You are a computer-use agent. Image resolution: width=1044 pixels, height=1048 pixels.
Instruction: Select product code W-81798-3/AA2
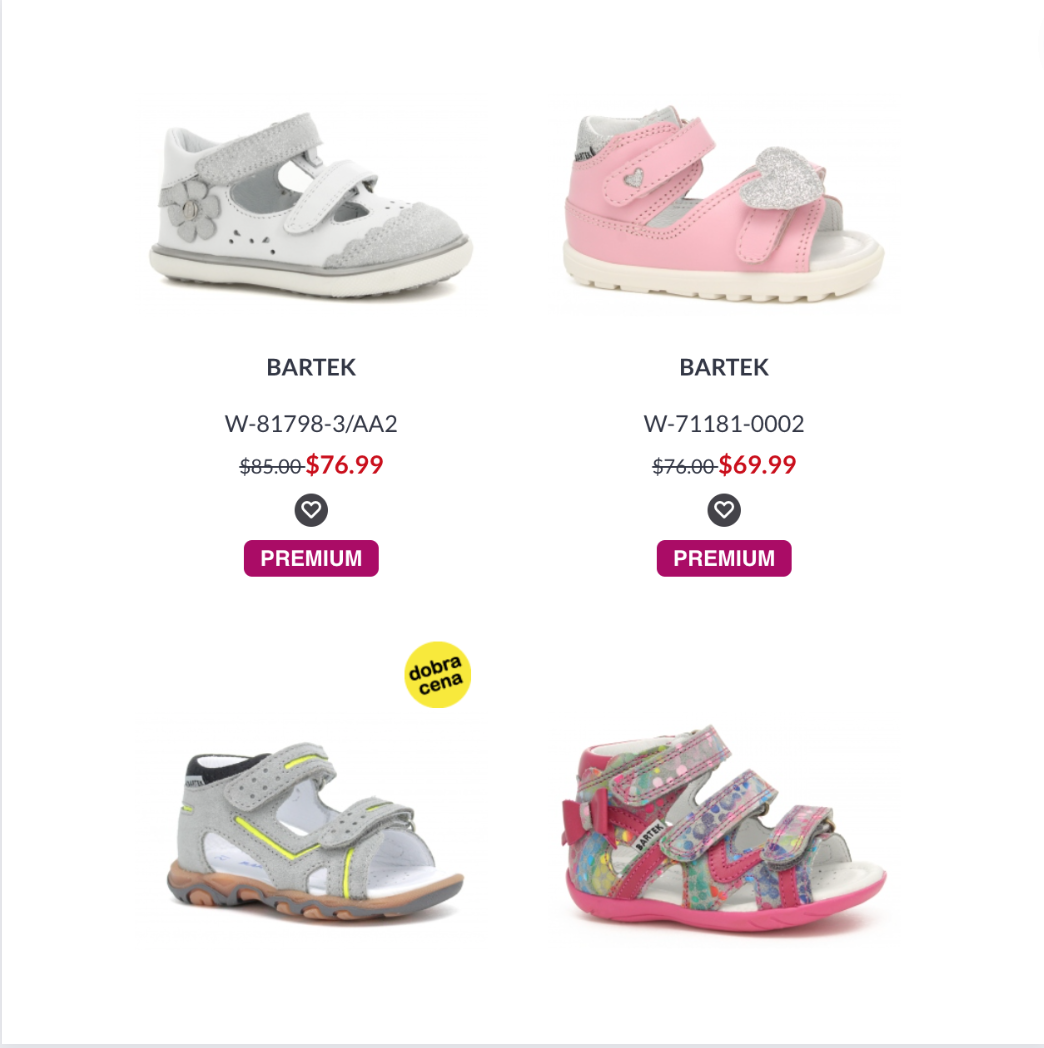(311, 424)
